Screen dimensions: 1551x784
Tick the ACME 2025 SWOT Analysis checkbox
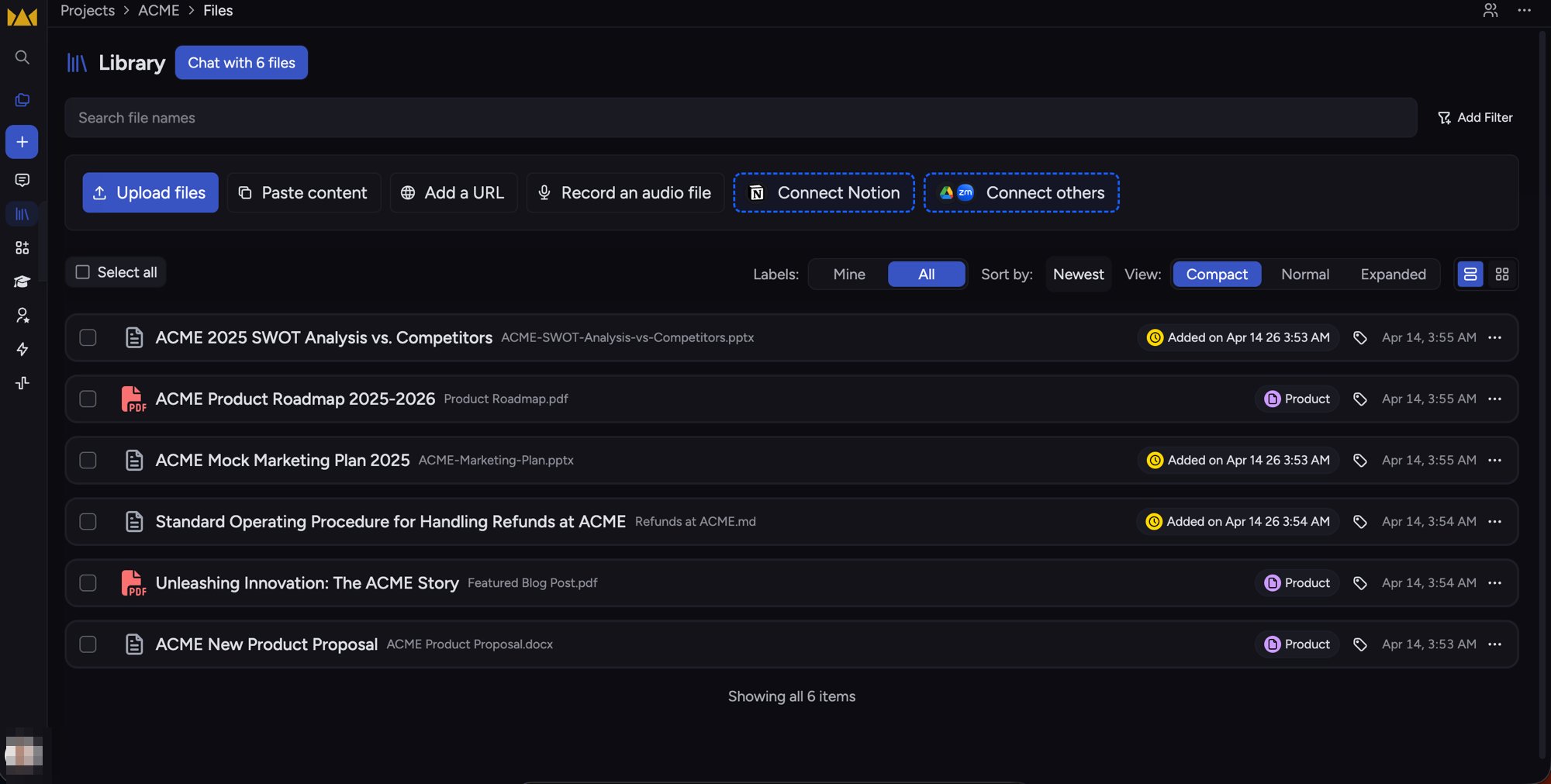[88, 338]
